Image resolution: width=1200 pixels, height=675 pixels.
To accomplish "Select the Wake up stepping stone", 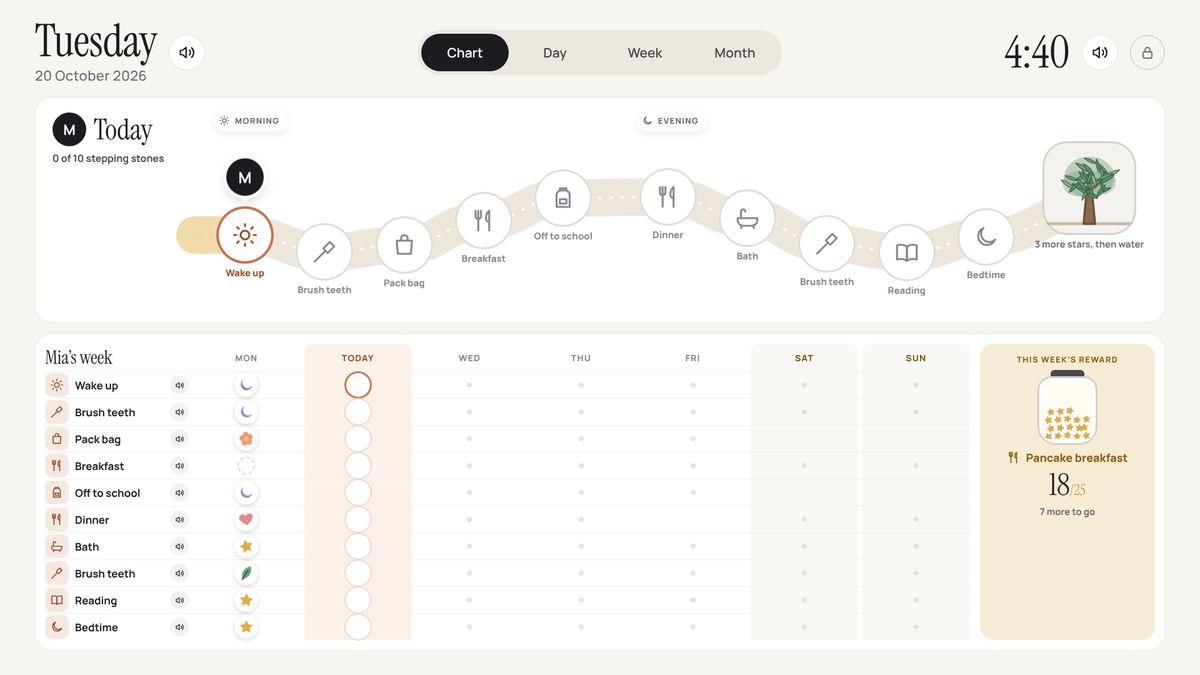I will tap(245, 235).
